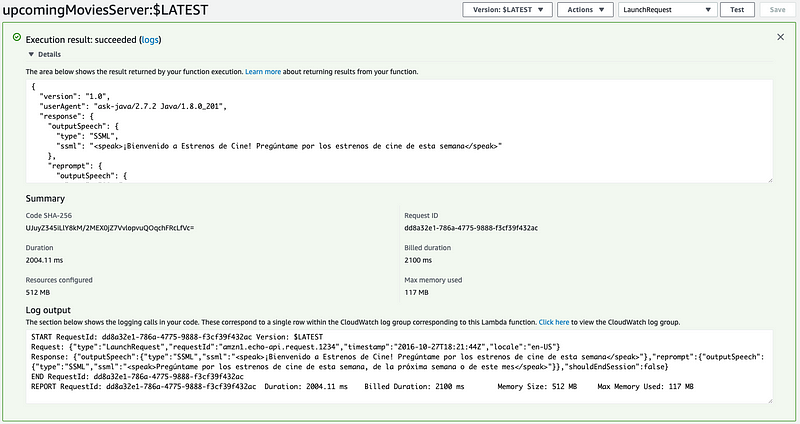Open the Actions dropdown menu

(x=583, y=9)
